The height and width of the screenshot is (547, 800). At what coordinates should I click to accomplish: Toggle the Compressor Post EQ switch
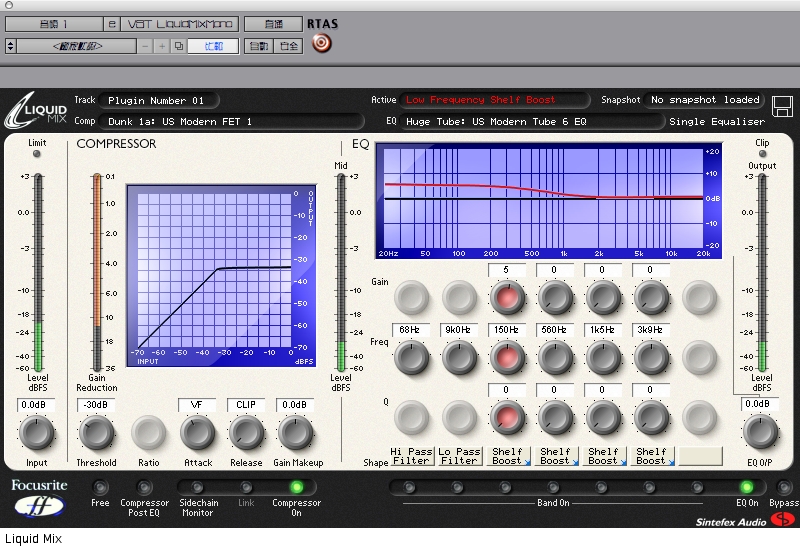click(144, 487)
